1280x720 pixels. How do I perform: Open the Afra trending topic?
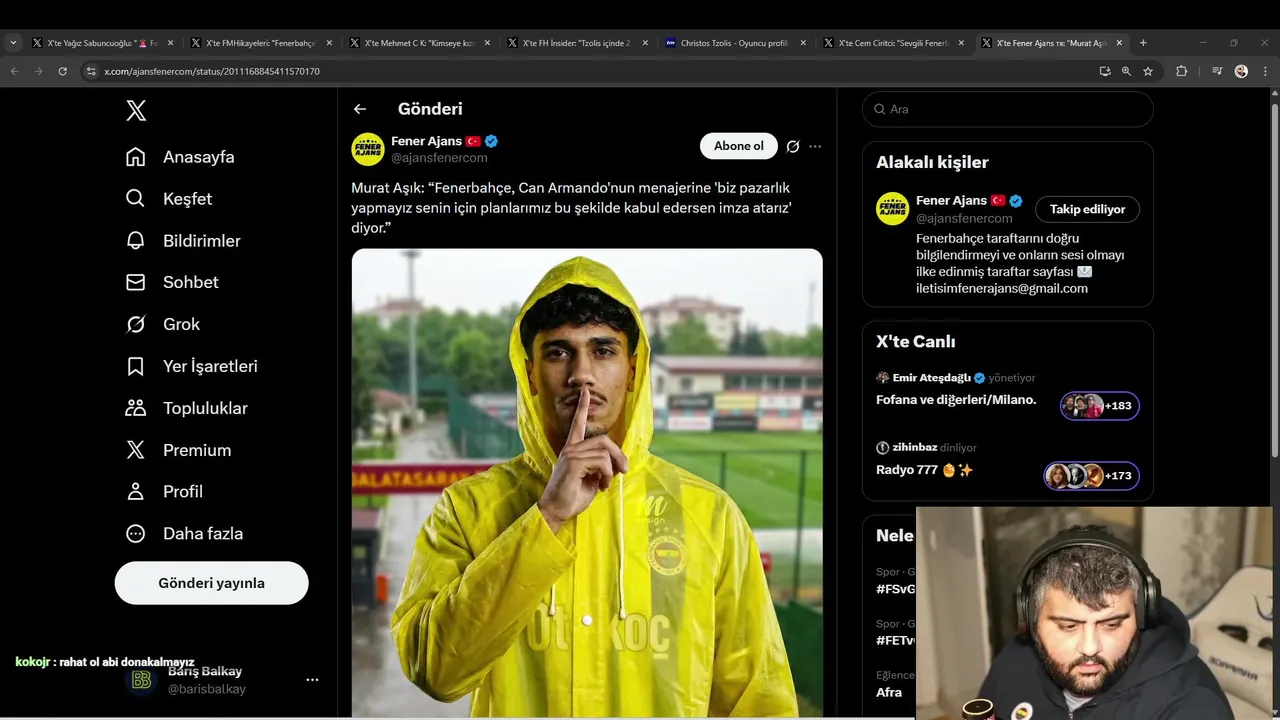[x=889, y=692]
